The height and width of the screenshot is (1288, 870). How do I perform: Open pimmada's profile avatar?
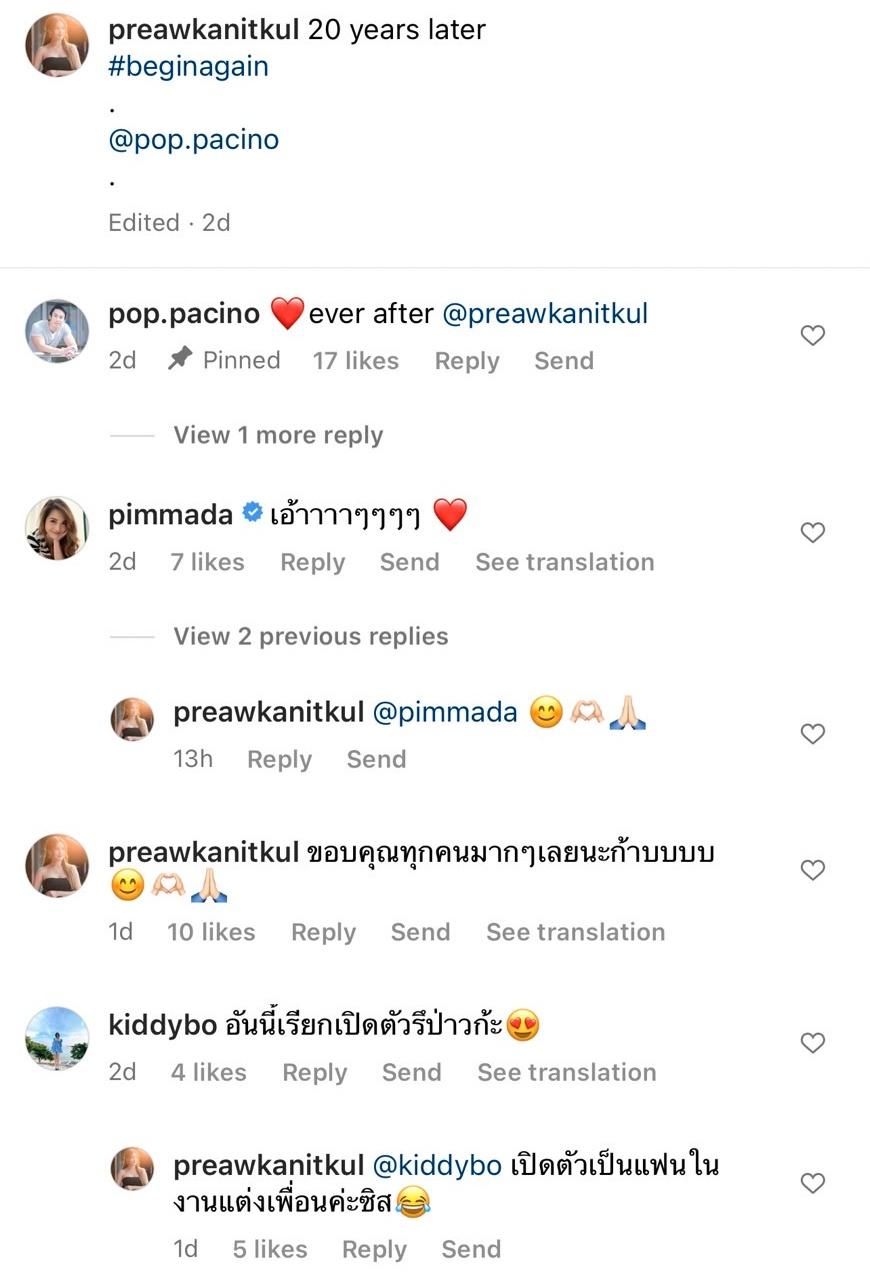pyautogui.click(x=57, y=527)
